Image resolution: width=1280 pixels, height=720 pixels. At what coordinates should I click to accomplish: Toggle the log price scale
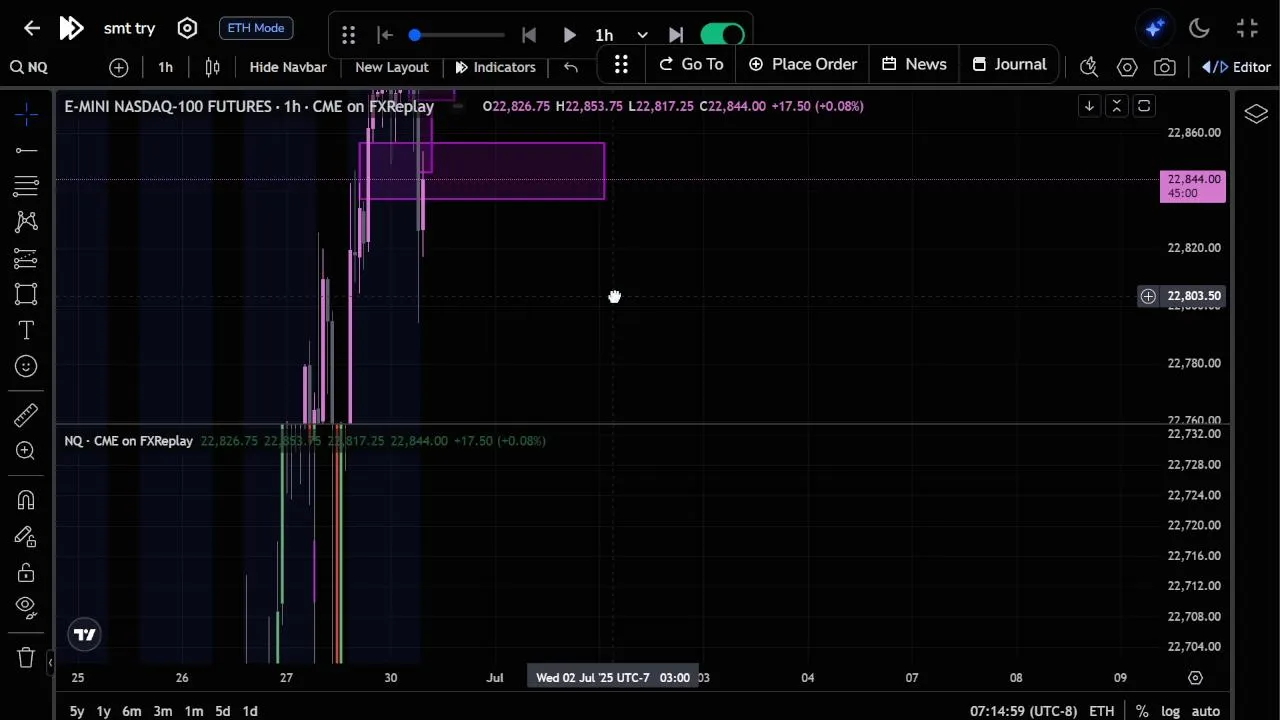click(1170, 711)
